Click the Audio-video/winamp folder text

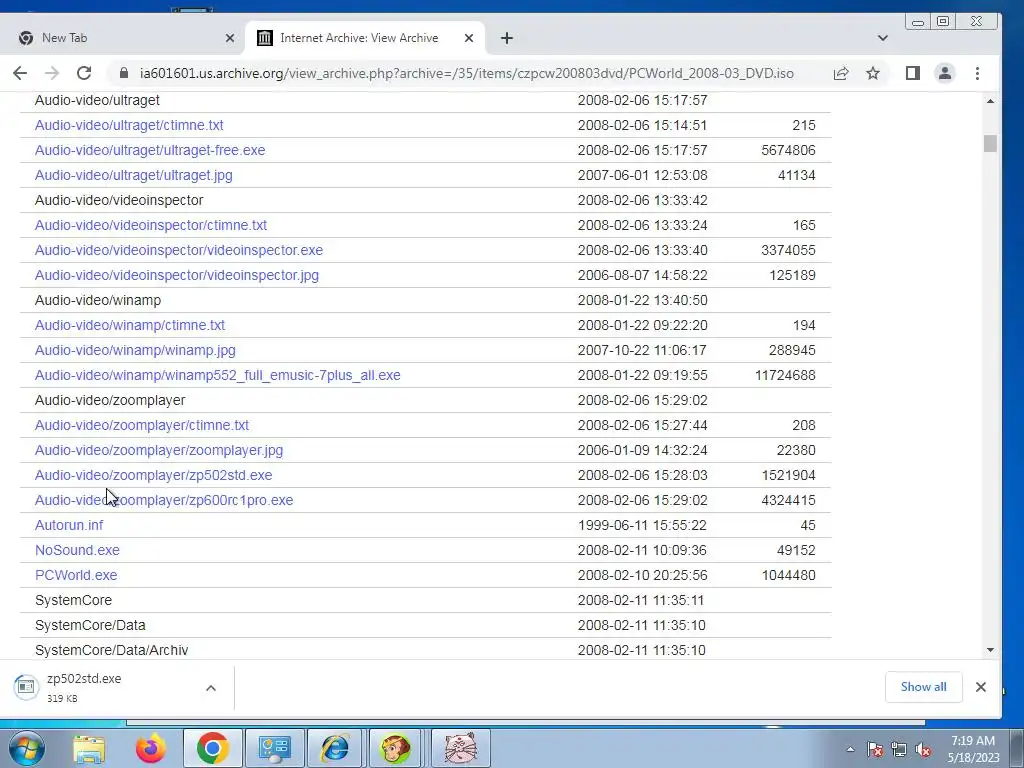pos(98,300)
